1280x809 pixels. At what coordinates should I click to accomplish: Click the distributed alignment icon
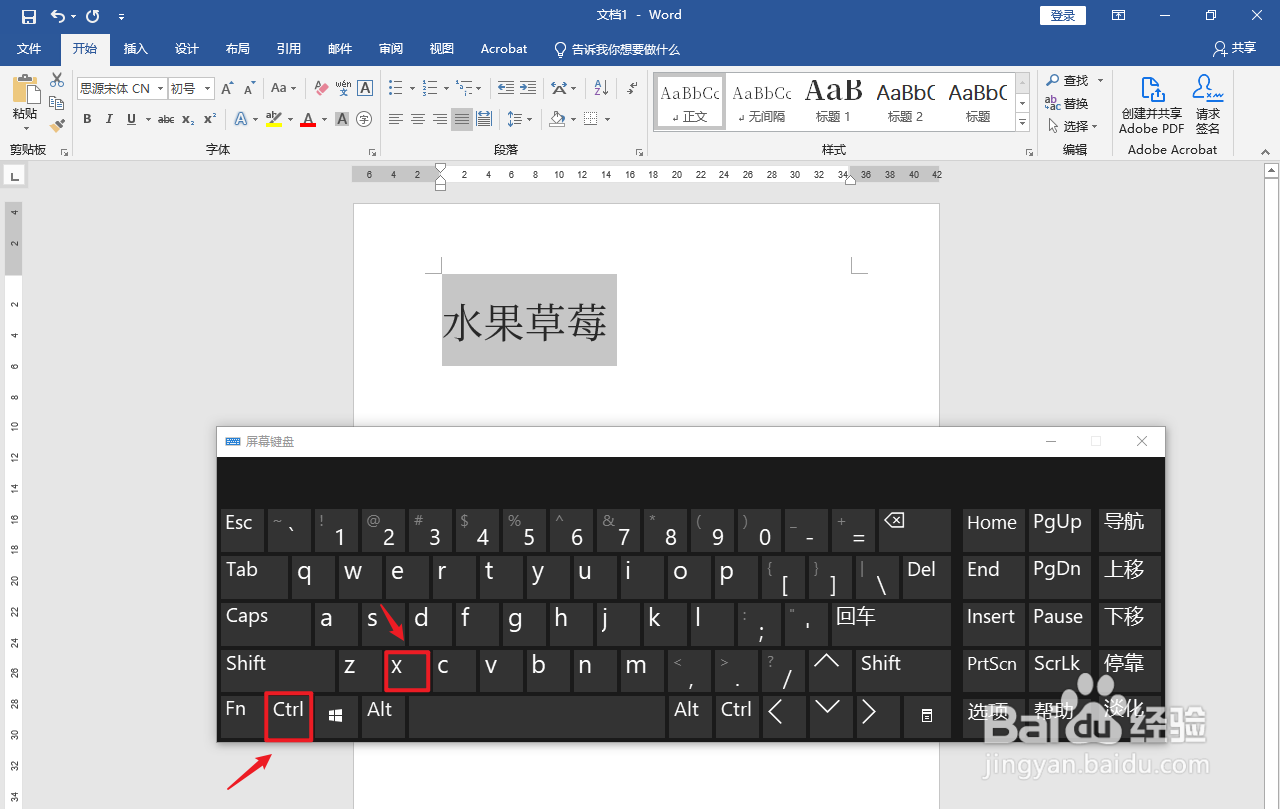point(484,119)
